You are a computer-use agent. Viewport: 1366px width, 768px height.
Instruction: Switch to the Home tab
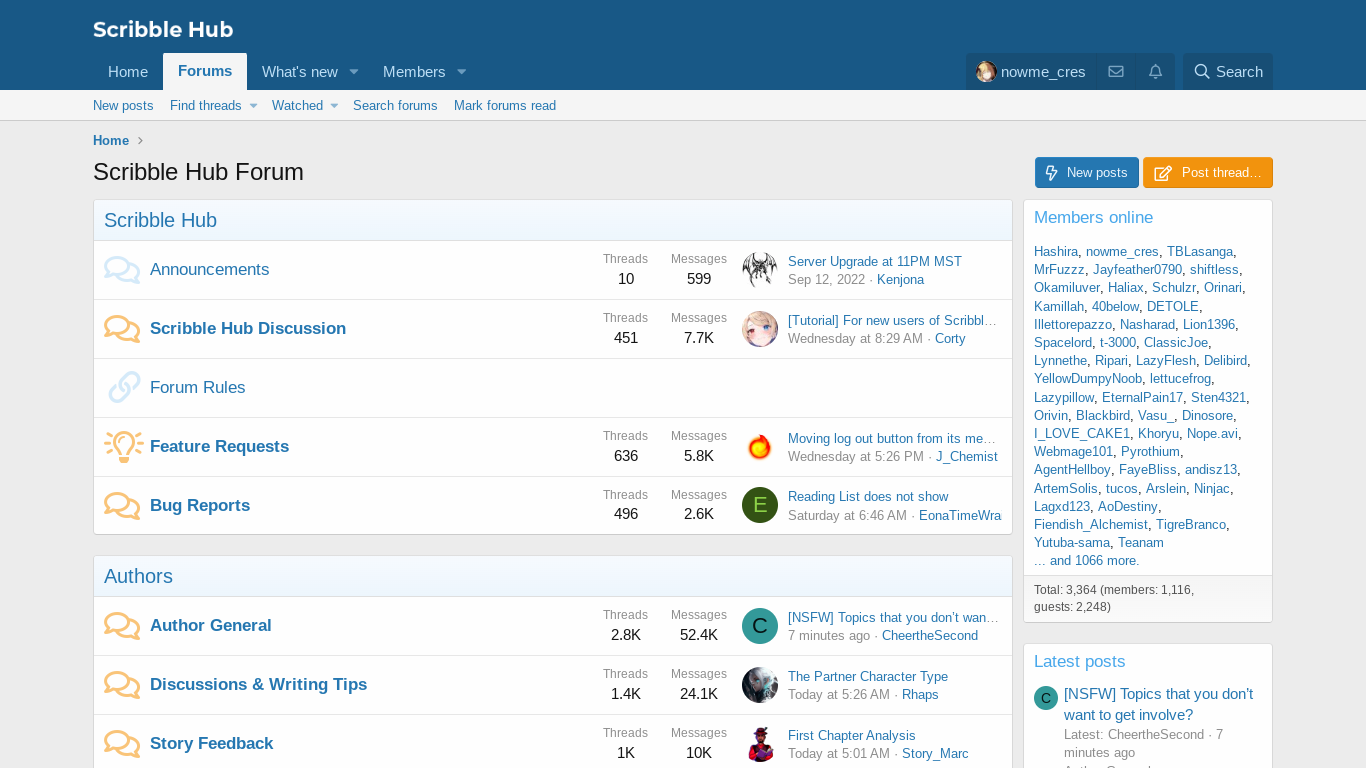point(128,72)
